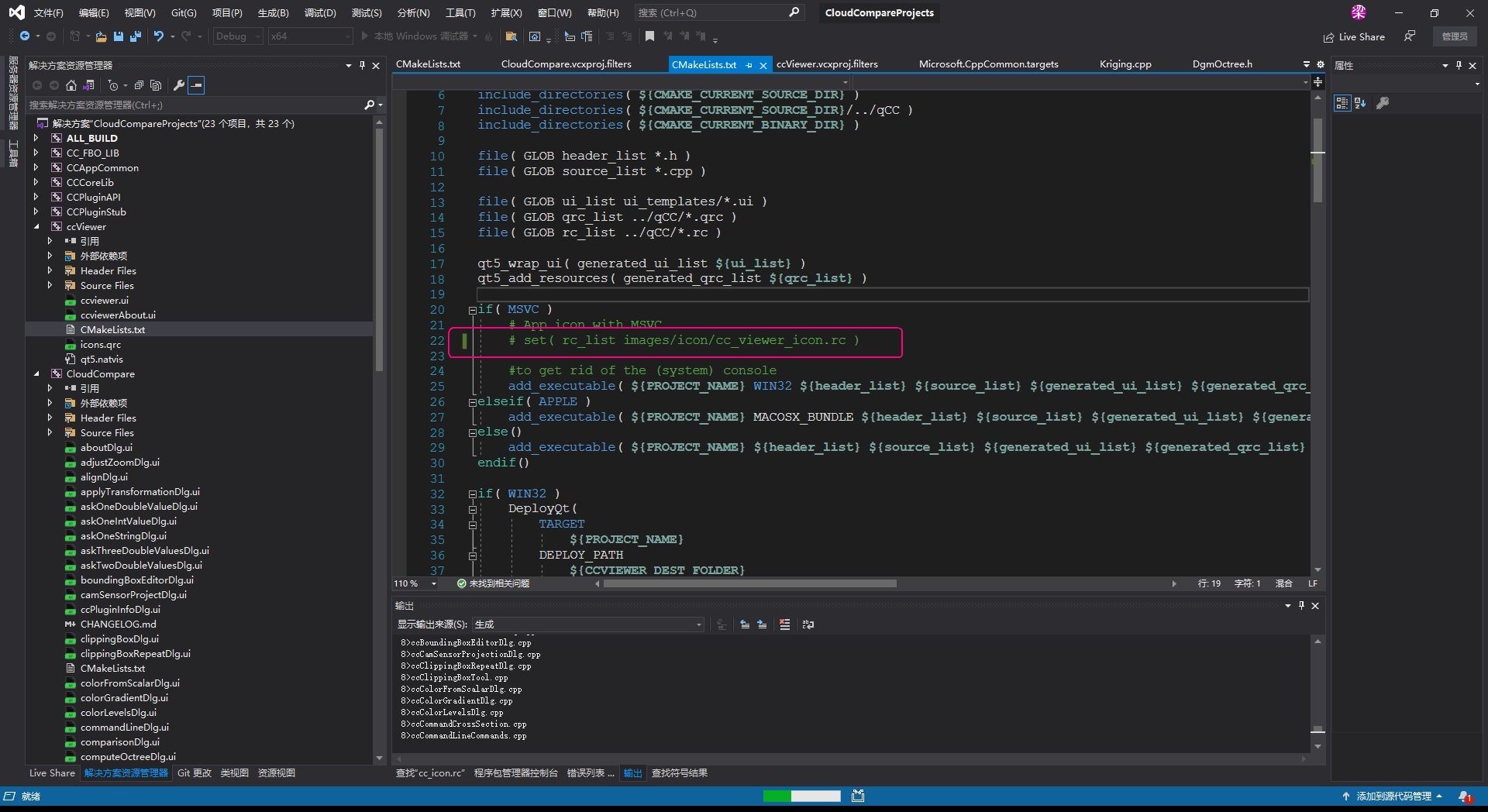Screen dimensions: 1488x812
Task: Click the Live Share button
Action: pos(1354,36)
